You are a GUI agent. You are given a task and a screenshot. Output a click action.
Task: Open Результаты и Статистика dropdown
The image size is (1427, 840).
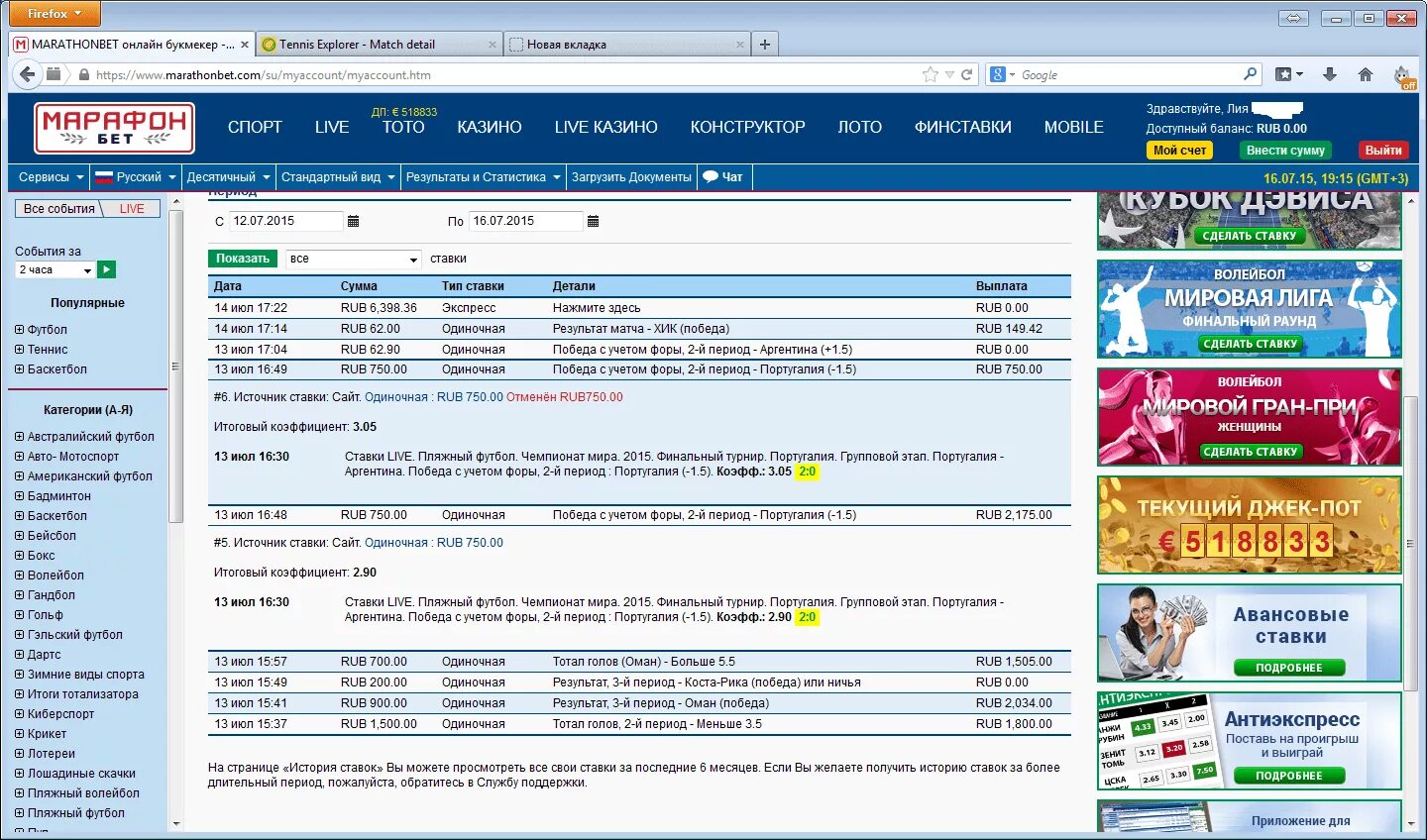(x=484, y=177)
